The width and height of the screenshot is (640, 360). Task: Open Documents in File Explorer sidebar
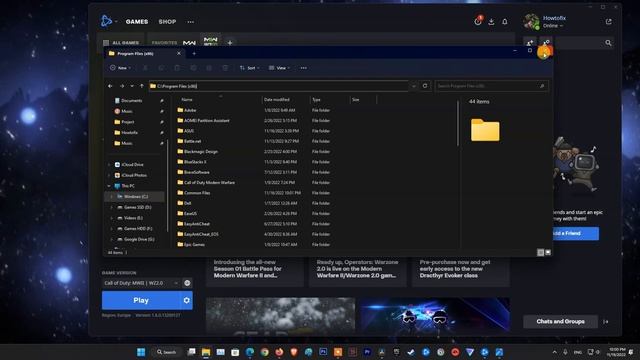[131, 100]
